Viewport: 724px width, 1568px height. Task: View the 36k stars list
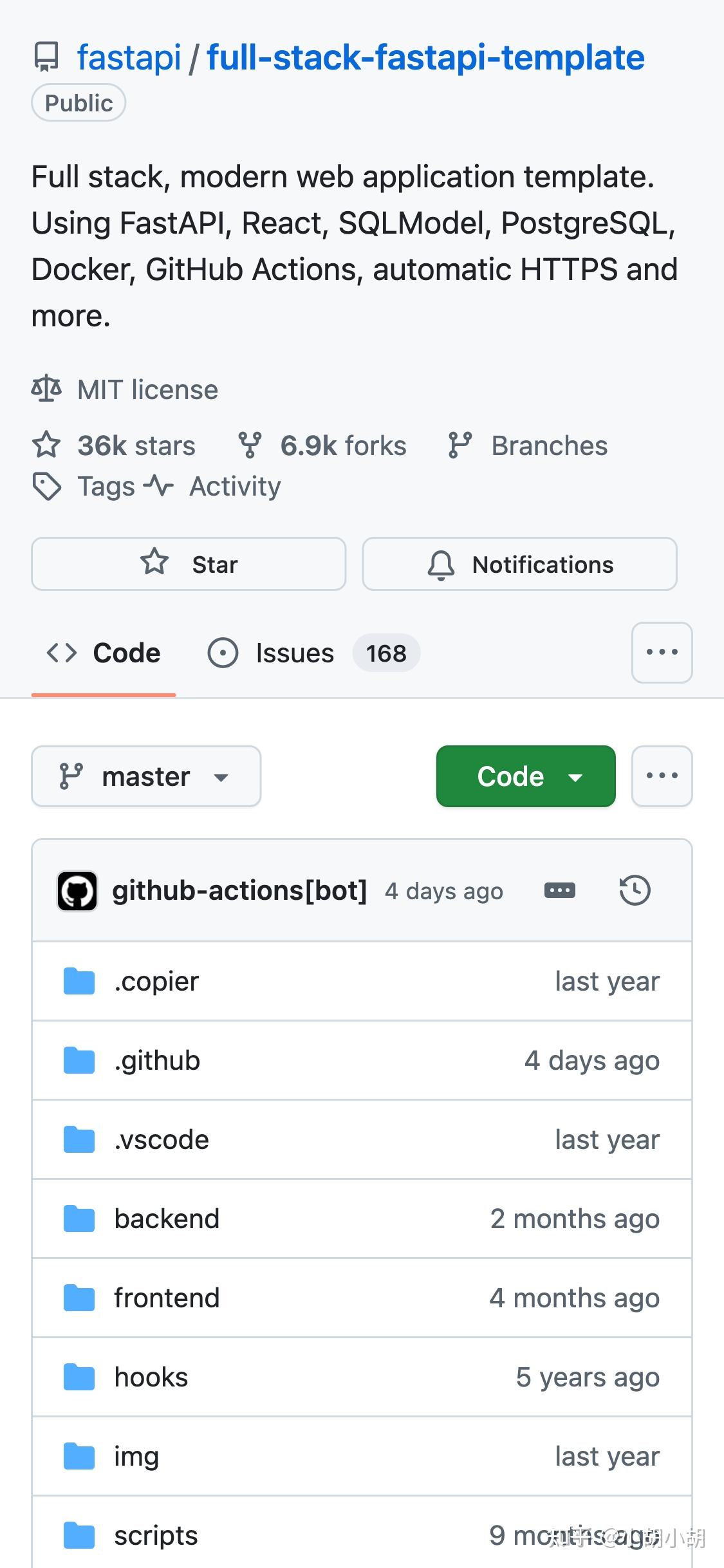coord(136,445)
